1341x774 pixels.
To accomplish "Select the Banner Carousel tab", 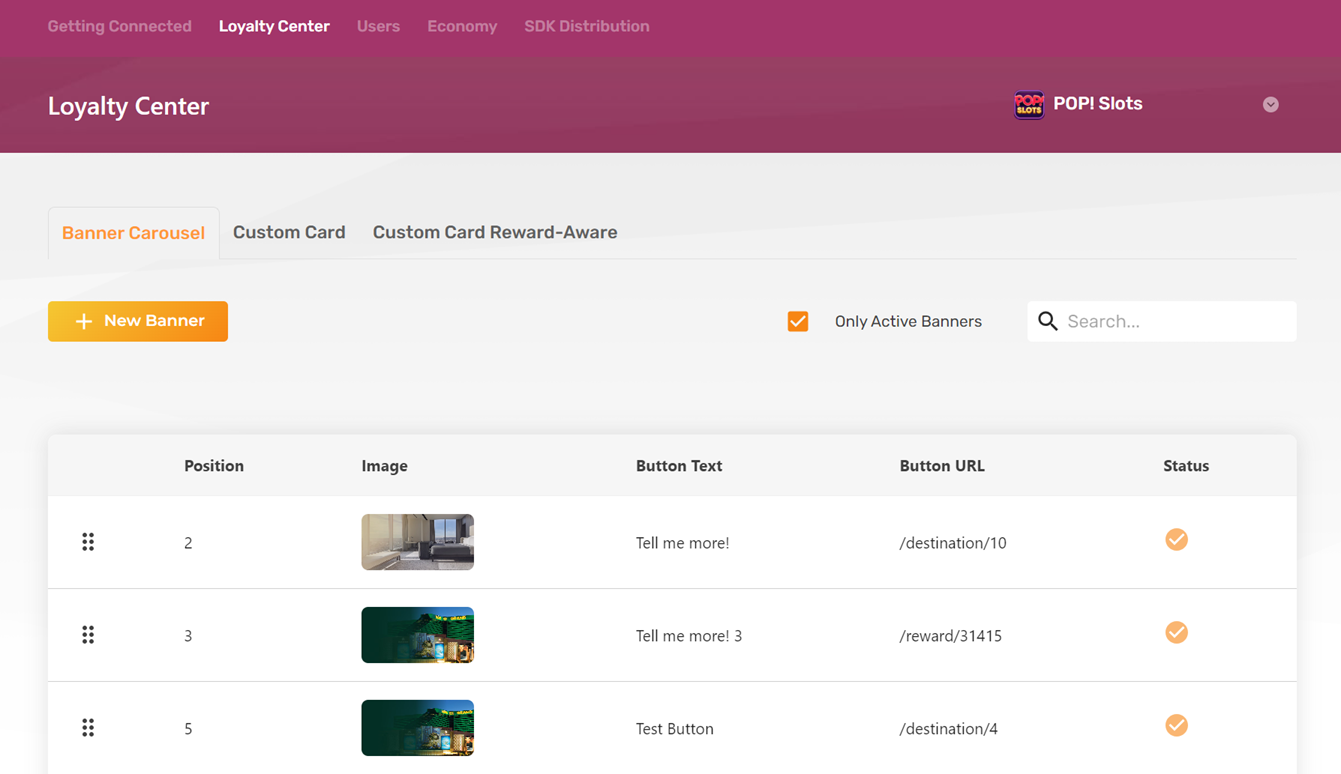I will coord(133,233).
